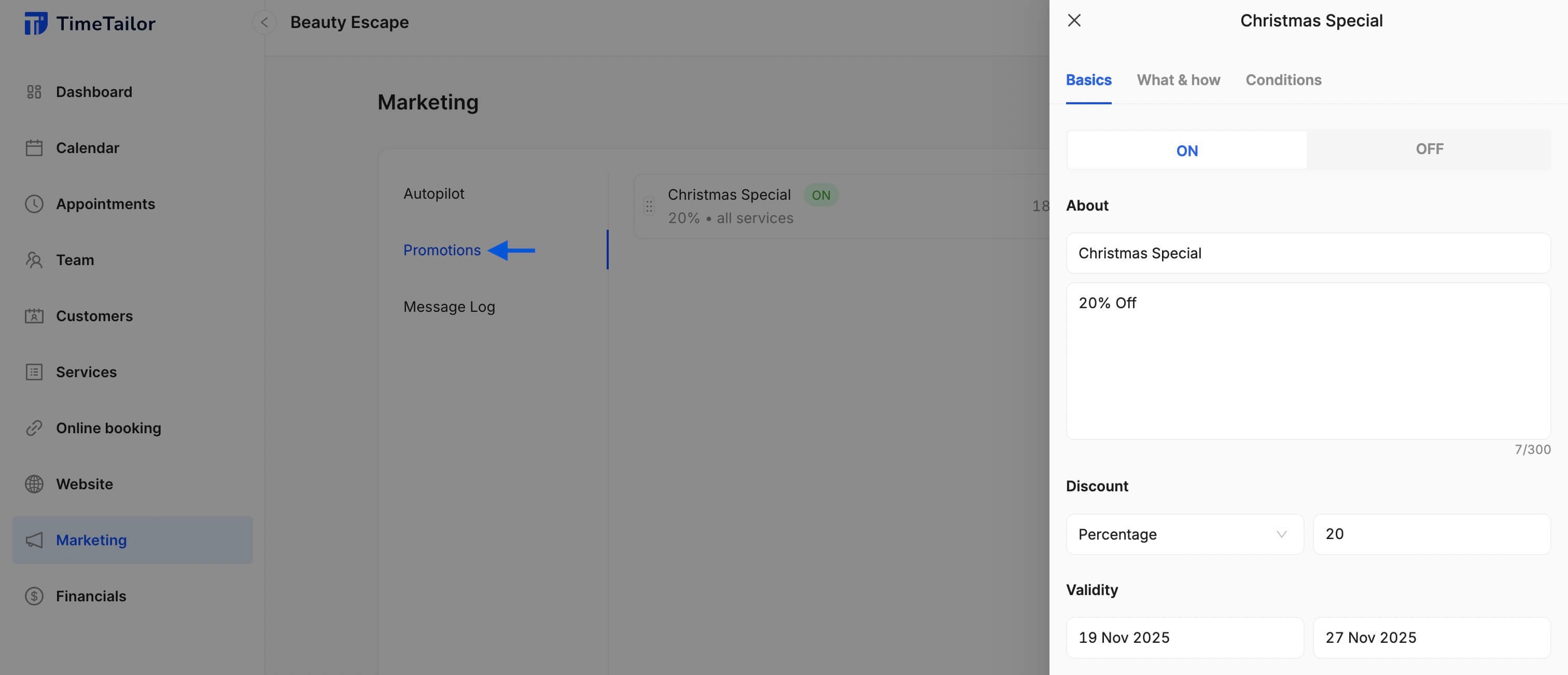Screen dimensions: 1568x675
Task: Select the Team people icon
Action: point(34,260)
